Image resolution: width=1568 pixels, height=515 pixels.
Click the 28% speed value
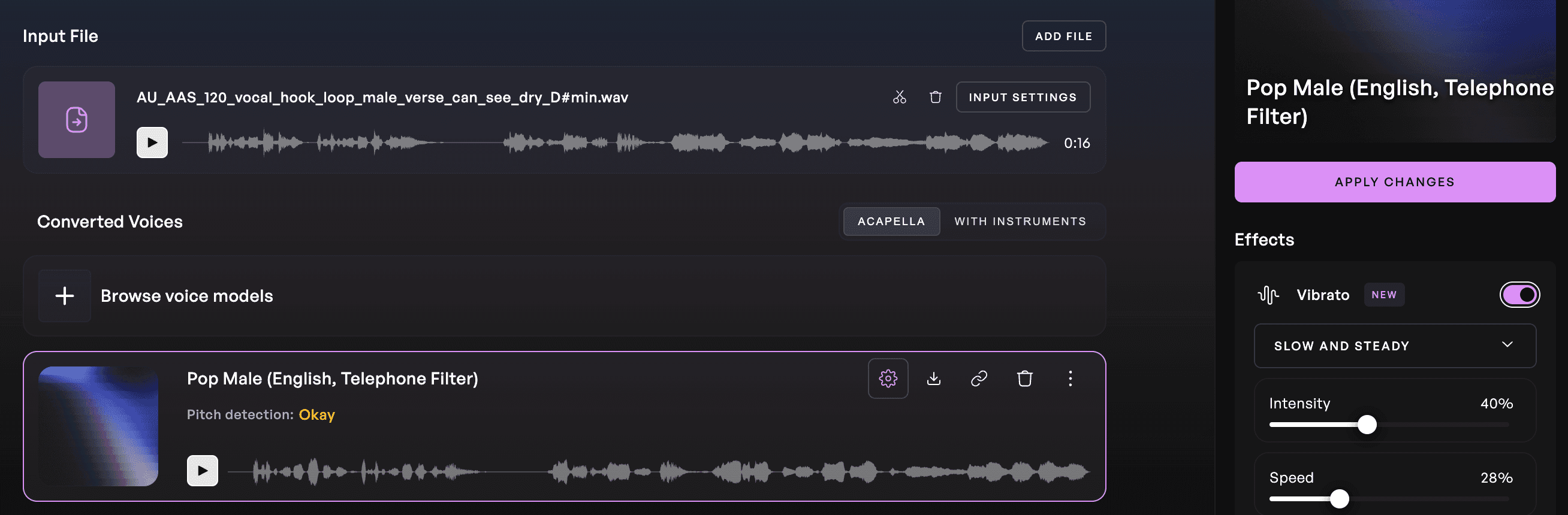point(1496,478)
